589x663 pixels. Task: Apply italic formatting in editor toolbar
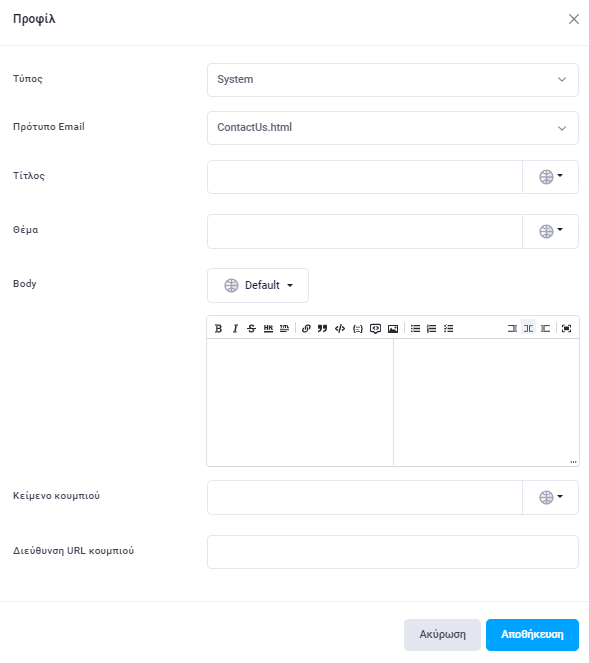point(235,329)
